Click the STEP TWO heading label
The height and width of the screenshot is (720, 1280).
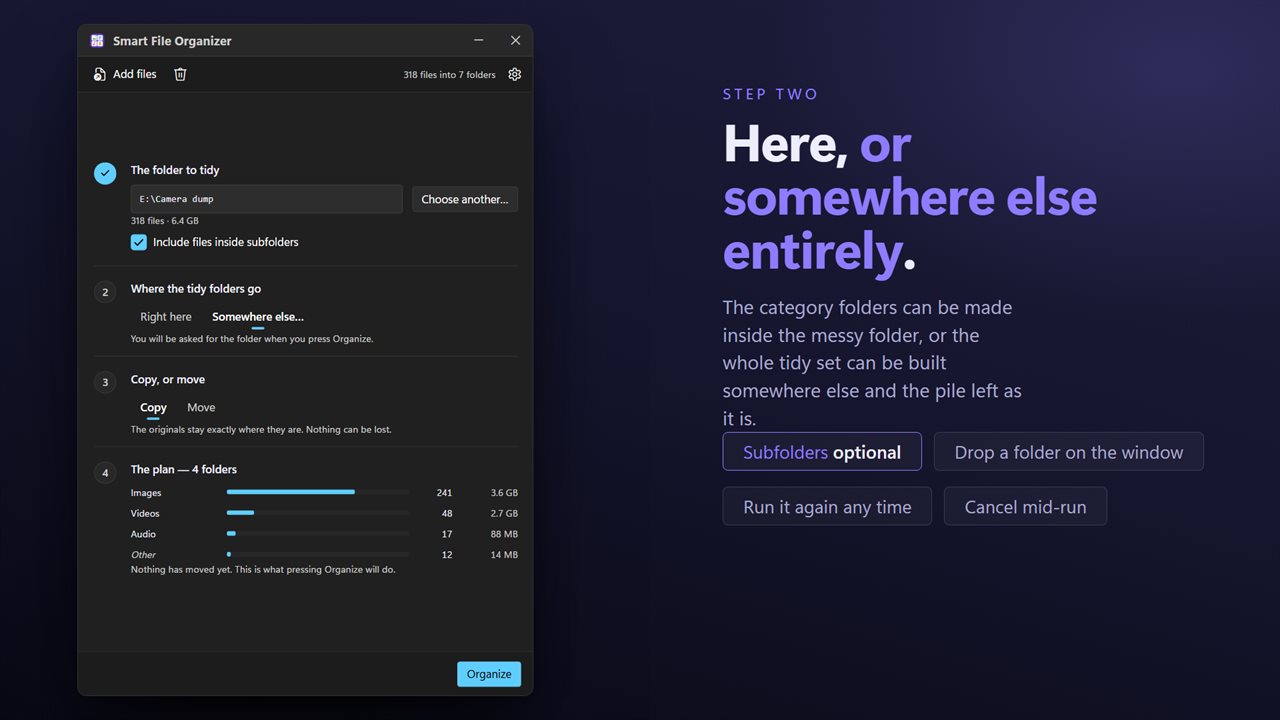(x=771, y=94)
